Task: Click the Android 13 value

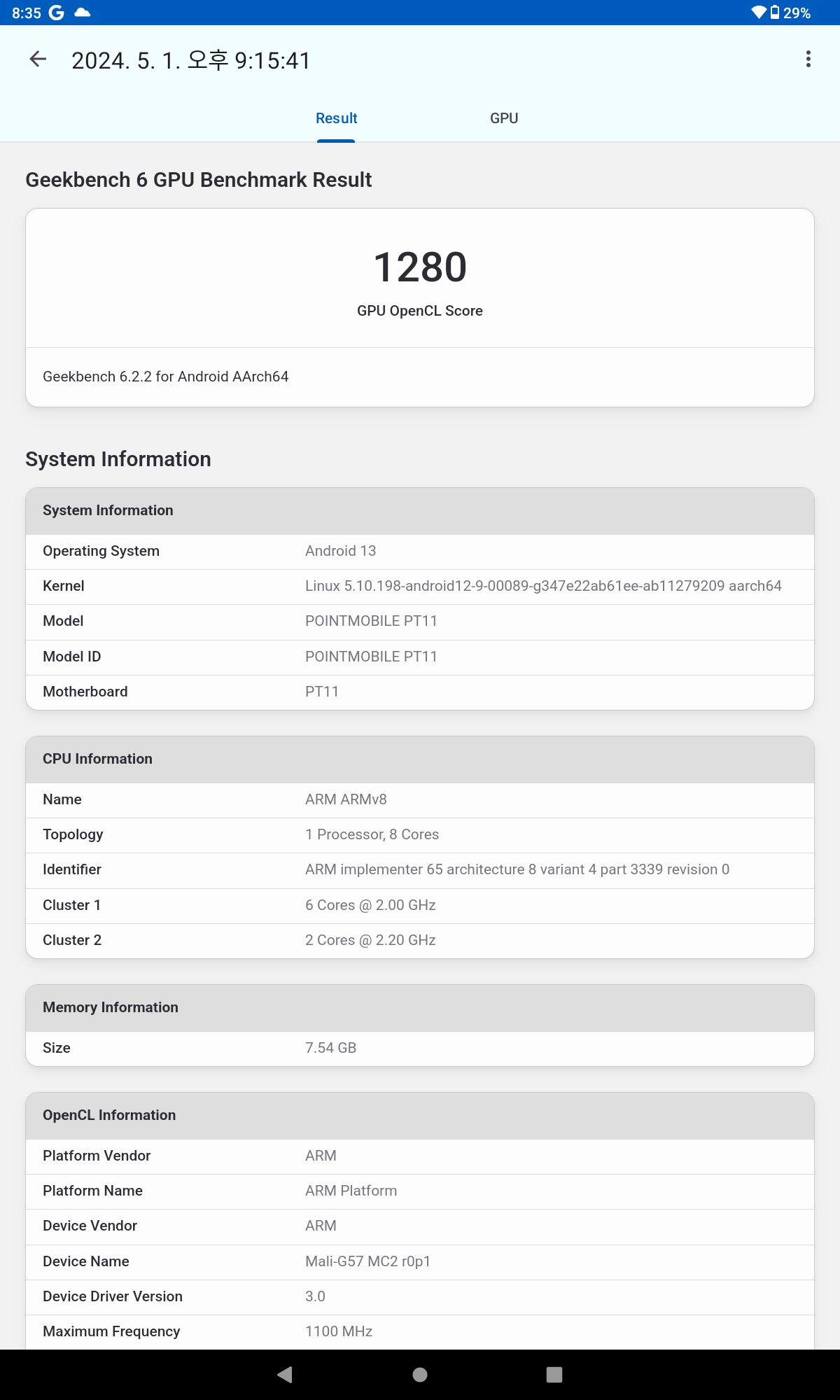Action: 341,551
